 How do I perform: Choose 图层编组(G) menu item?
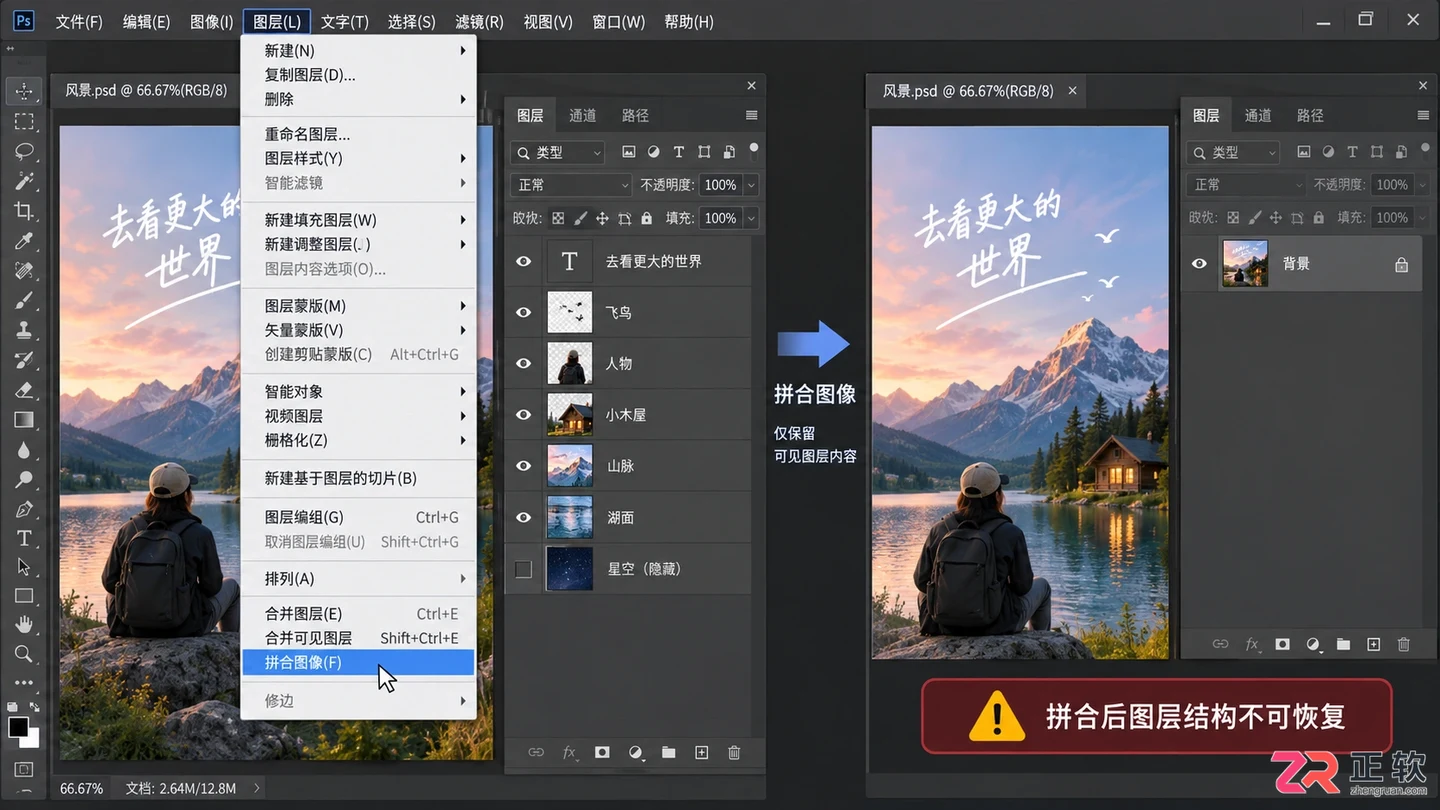pos(358,517)
